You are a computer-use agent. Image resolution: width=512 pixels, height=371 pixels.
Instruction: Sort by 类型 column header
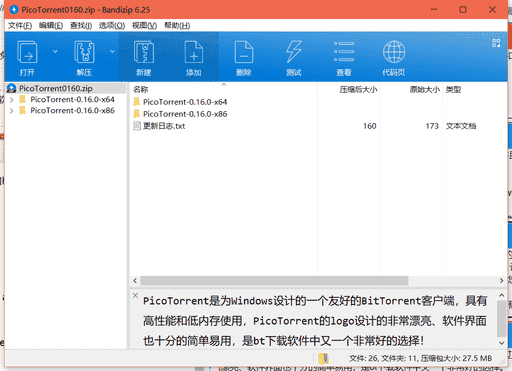tap(453, 89)
